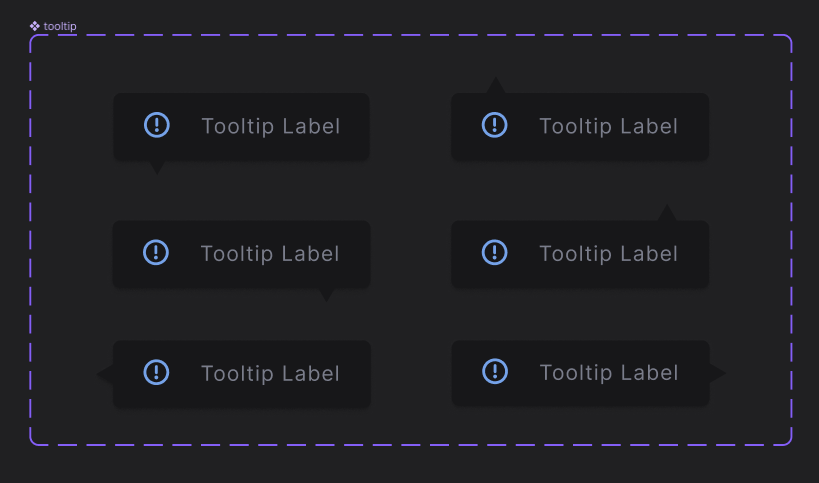Select Tooltip Label text in bottom-right arrow tooltip
This screenshot has width=819, height=483.
pyautogui.click(x=270, y=254)
